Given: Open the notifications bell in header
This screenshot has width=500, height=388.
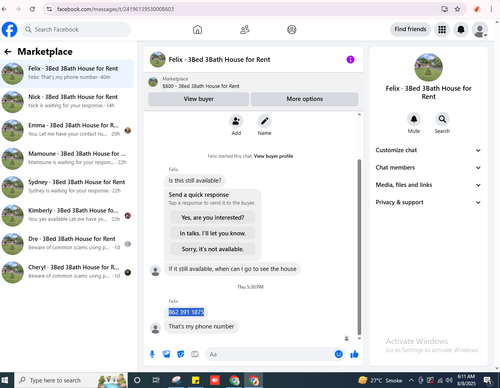Looking at the screenshot, I should [x=461, y=30].
